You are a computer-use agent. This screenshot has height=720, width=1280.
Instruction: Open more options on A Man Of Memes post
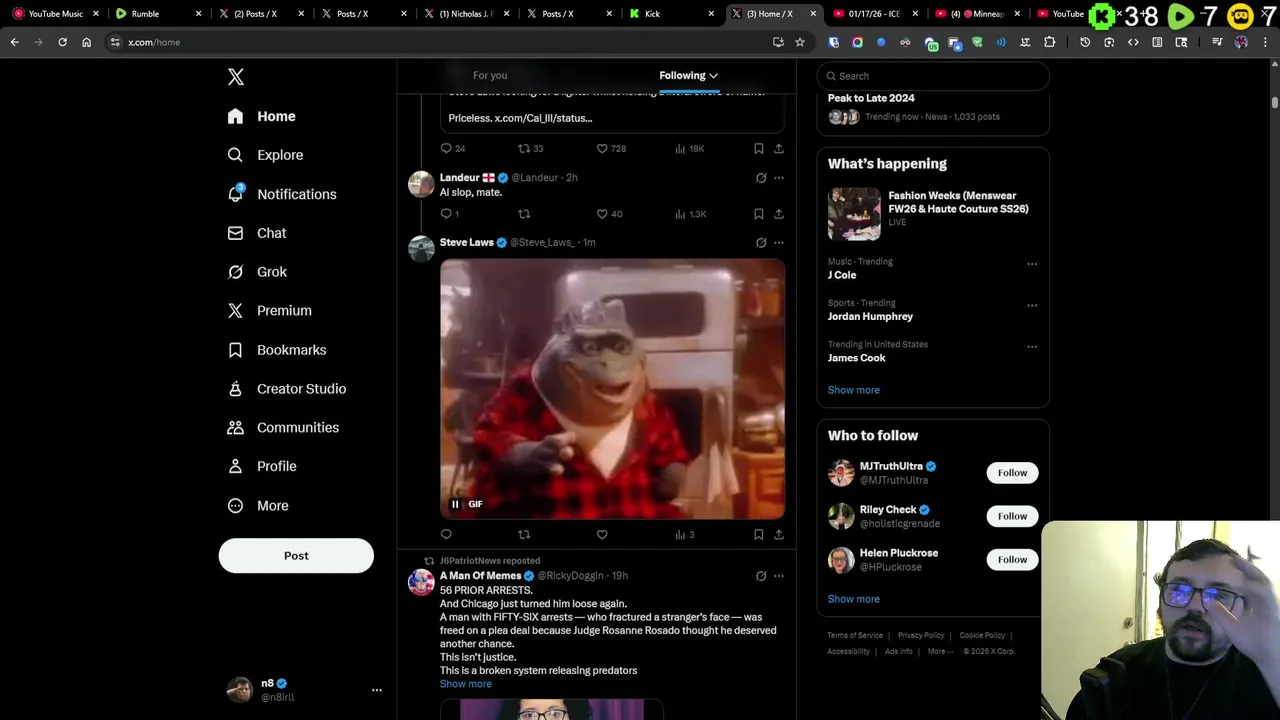779,576
